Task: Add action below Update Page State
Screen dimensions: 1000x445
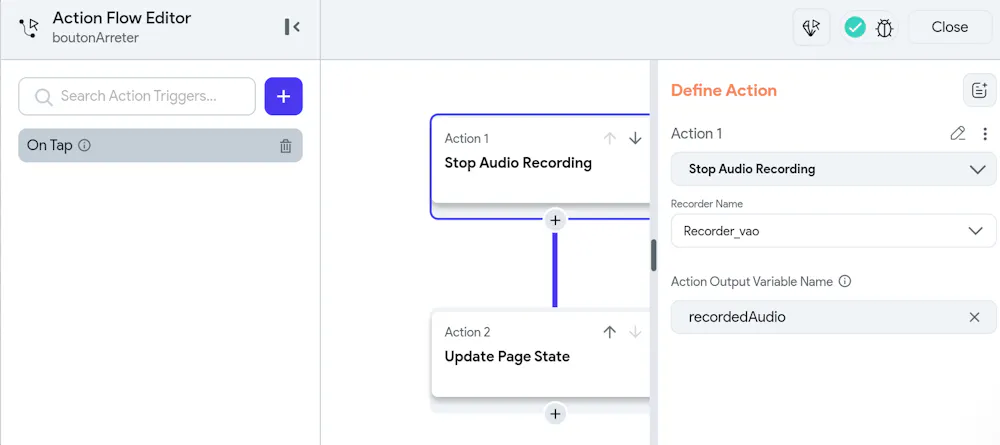Action: [555, 414]
